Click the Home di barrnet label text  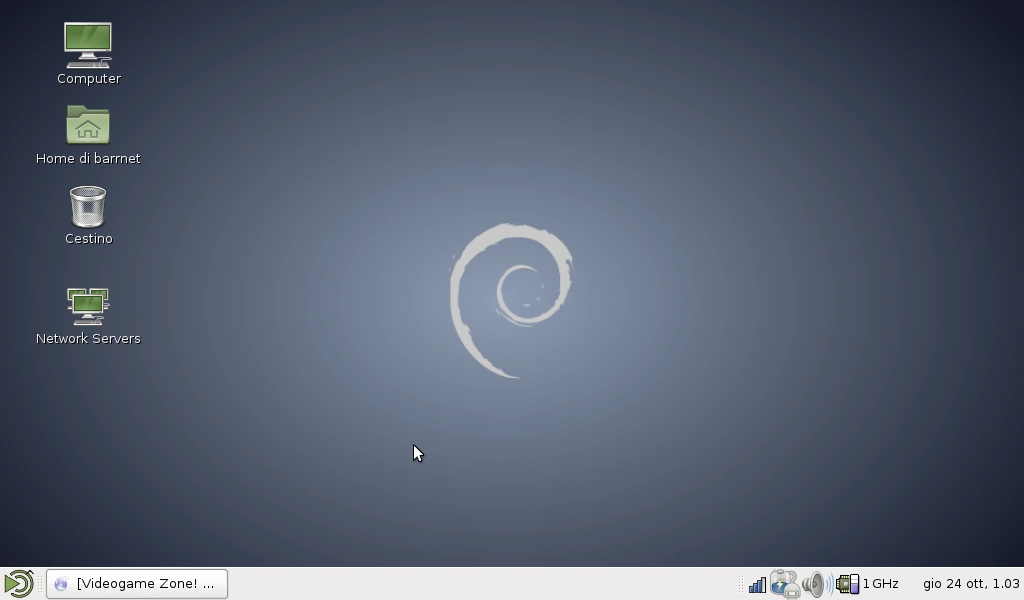coord(88,159)
